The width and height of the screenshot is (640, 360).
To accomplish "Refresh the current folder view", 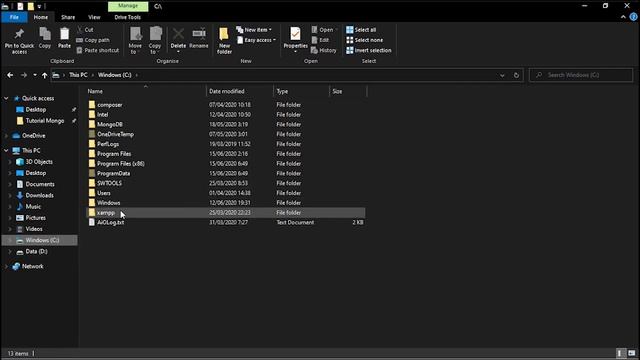I will [516, 75].
